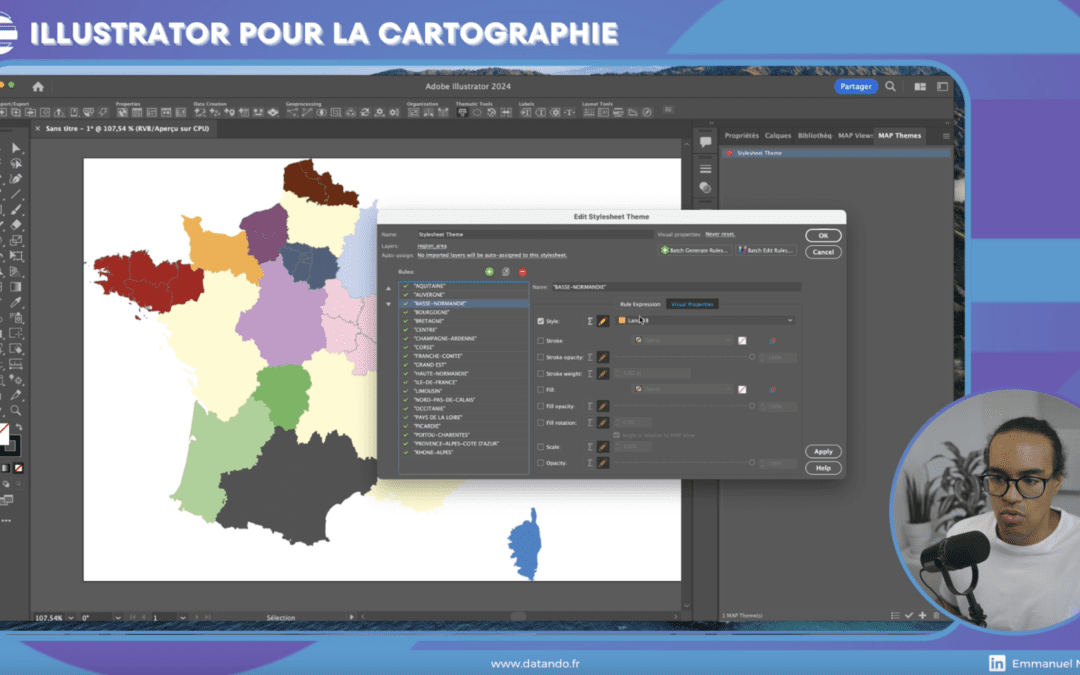Add a new rule with the green plus icon
This screenshot has width=1080, height=675.
point(489,271)
